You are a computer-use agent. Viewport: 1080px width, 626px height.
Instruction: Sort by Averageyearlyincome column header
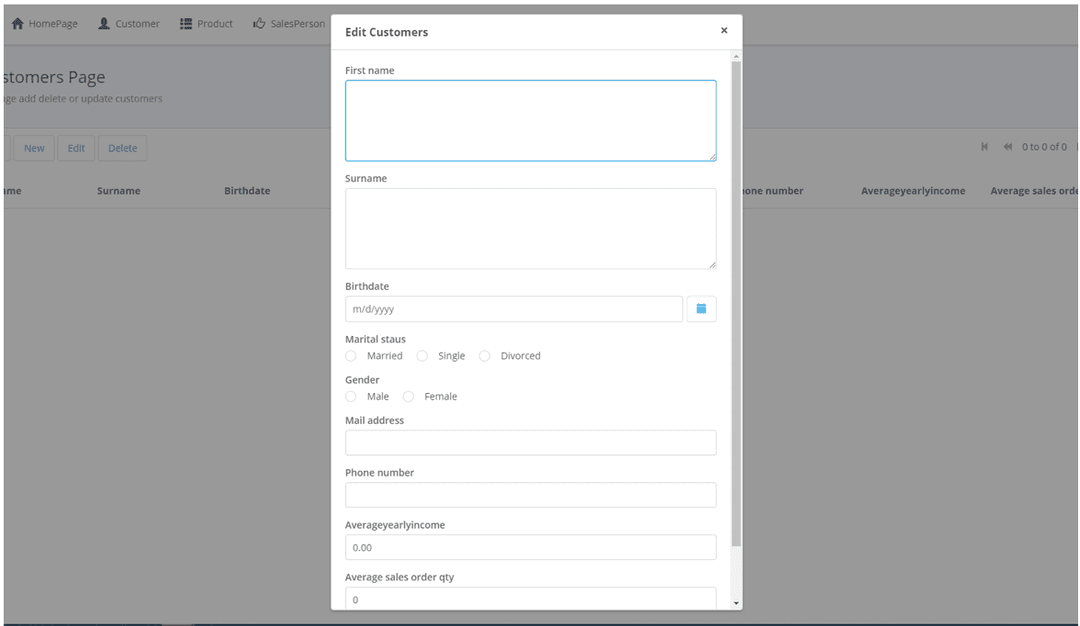(913, 191)
